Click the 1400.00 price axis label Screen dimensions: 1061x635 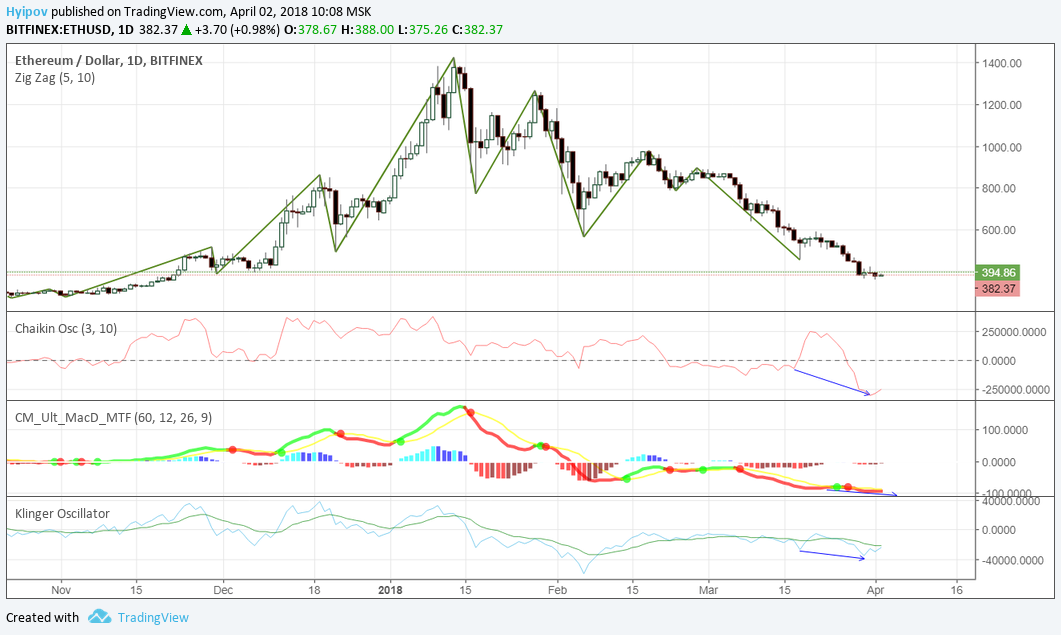pyautogui.click(x=1002, y=63)
